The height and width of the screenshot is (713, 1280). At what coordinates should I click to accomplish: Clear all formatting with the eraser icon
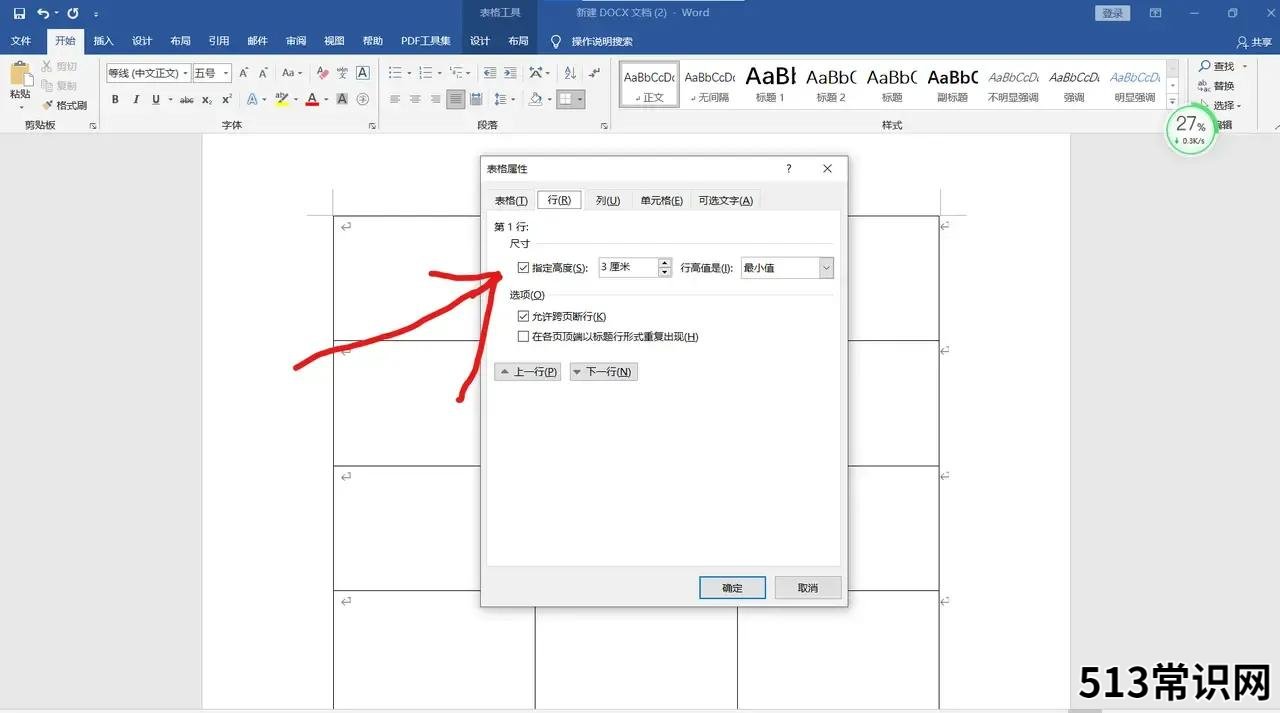coord(322,73)
